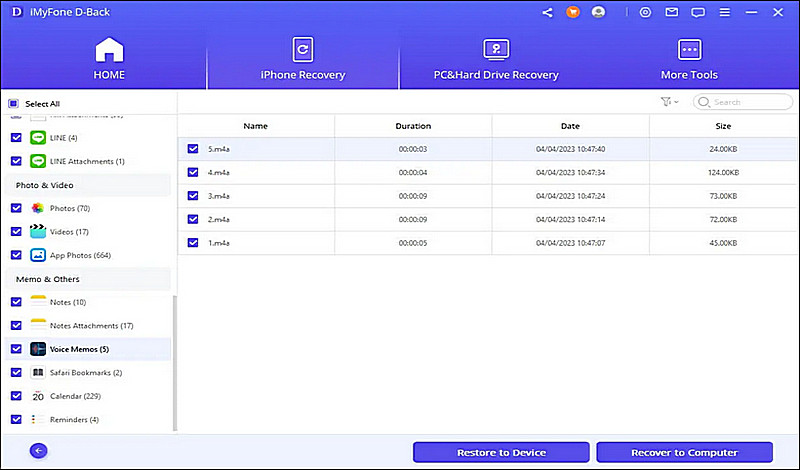
Task: Open the PC&Hard Drive Recovery tab
Action: coord(496,58)
